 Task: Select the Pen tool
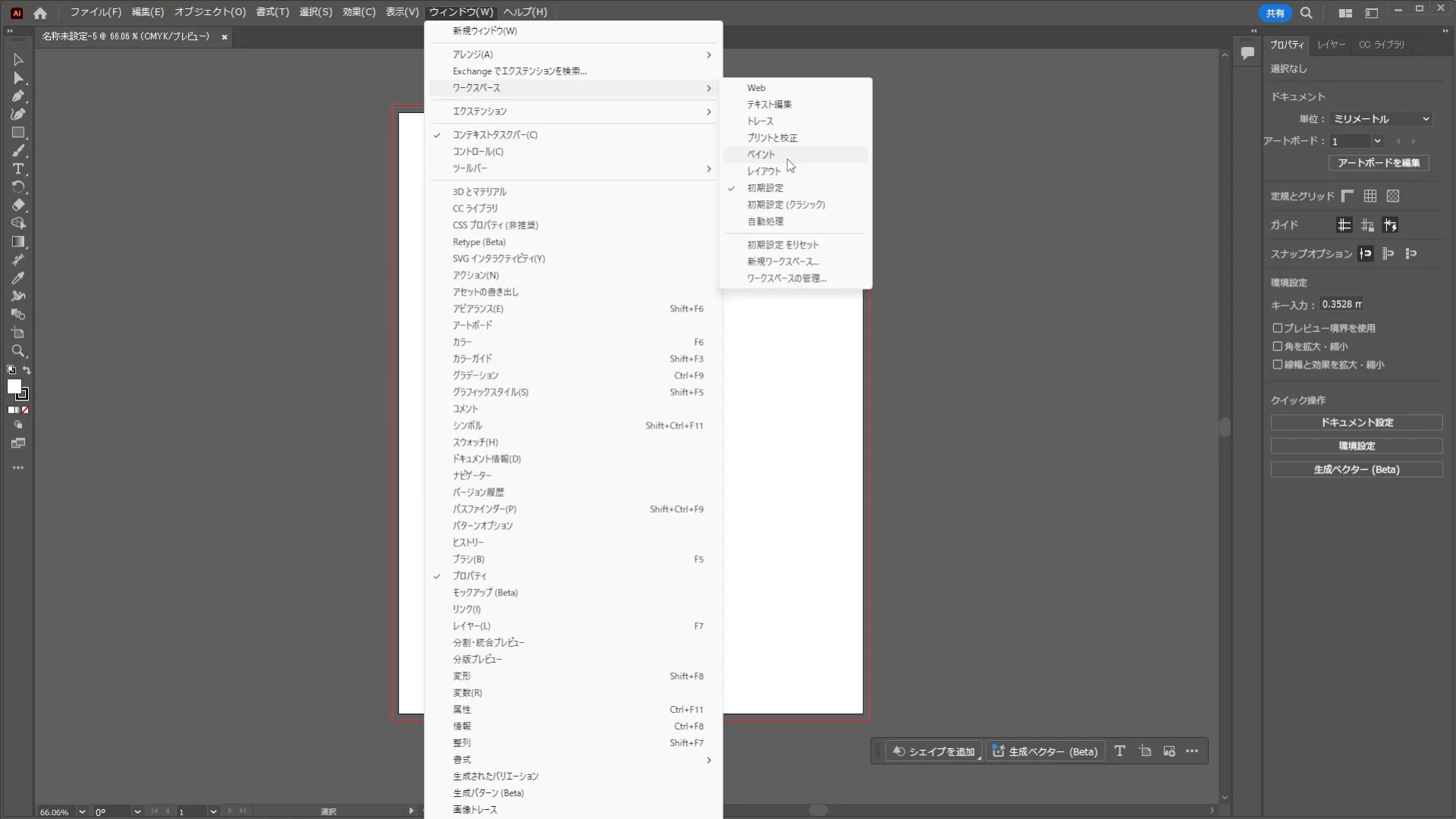click(x=18, y=96)
